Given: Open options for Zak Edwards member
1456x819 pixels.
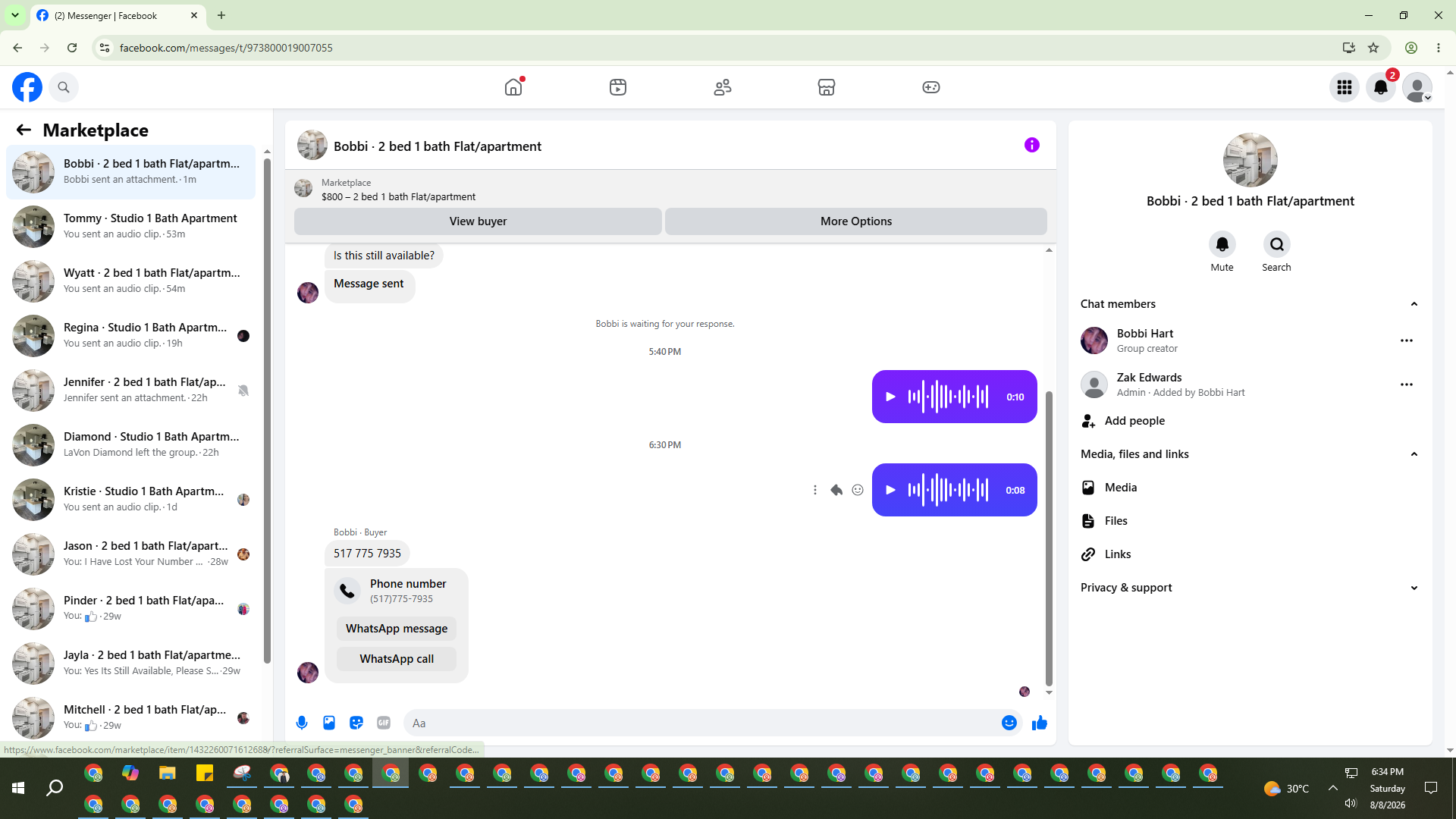Looking at the screenshot, I should pos(1407,384).
